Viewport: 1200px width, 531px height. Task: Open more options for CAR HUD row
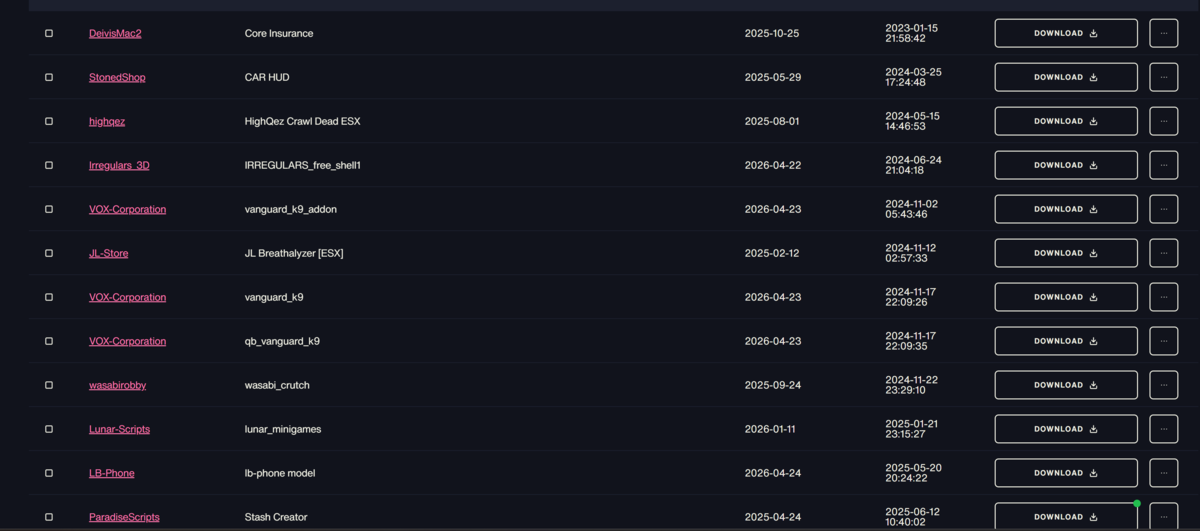1163,77
